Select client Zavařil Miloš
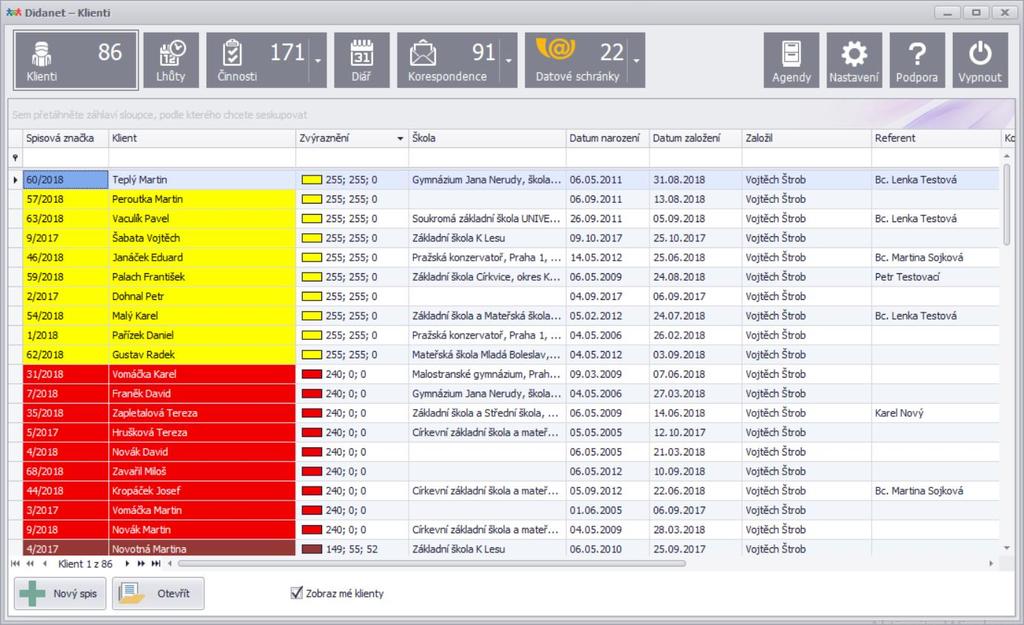 pyautogui.click(x=202, y=472)
